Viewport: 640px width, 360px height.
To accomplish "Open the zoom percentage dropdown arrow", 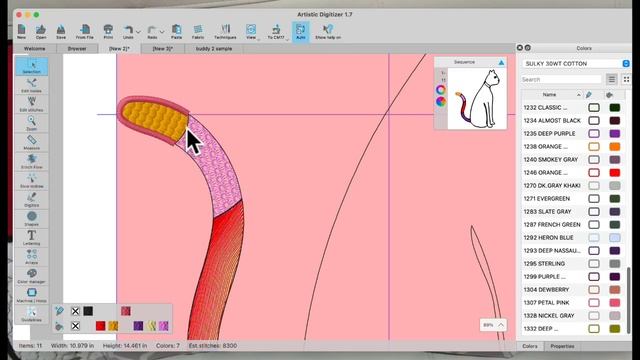I will [501, 325].
